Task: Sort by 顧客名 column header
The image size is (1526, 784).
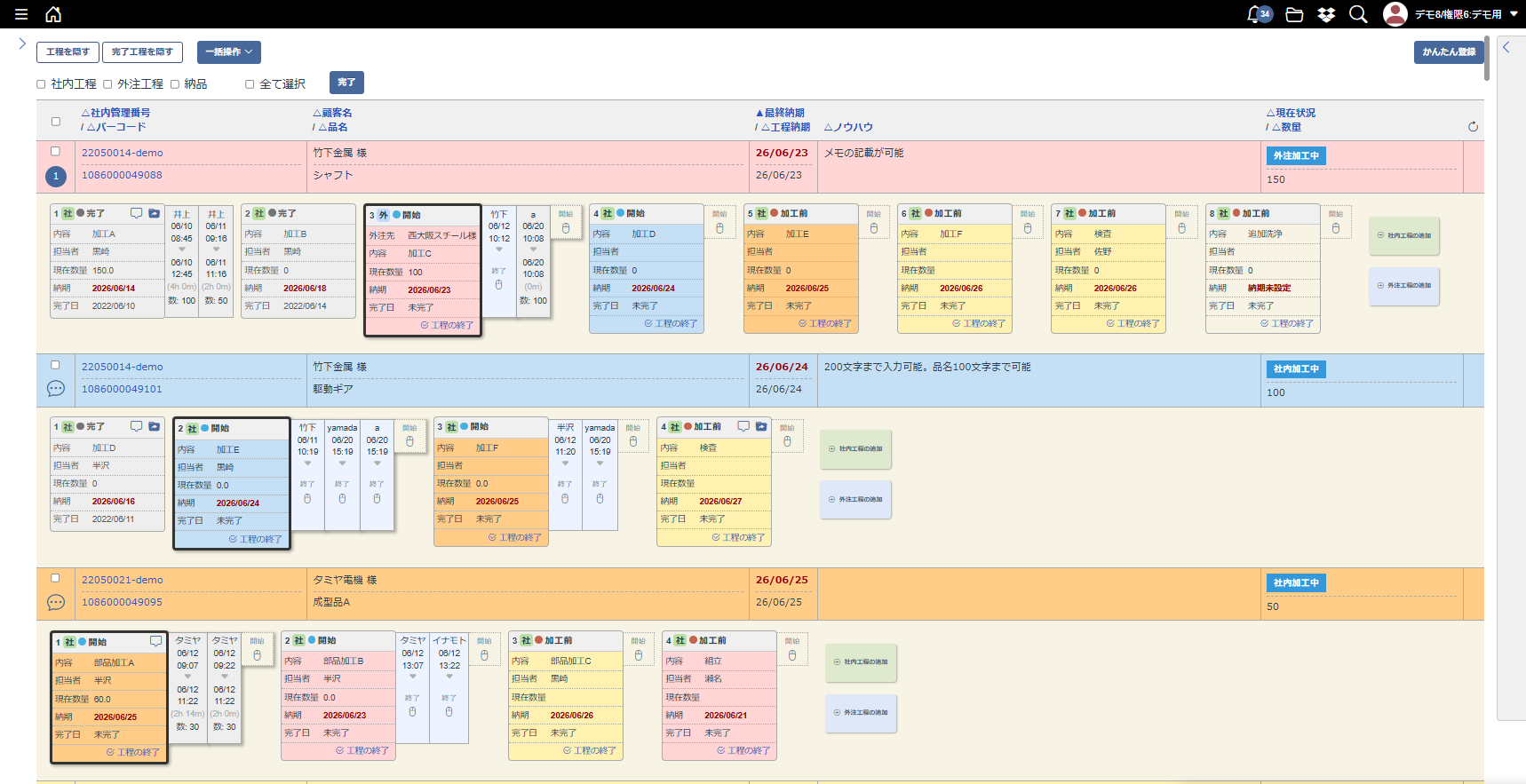Action: coord(333,113)
